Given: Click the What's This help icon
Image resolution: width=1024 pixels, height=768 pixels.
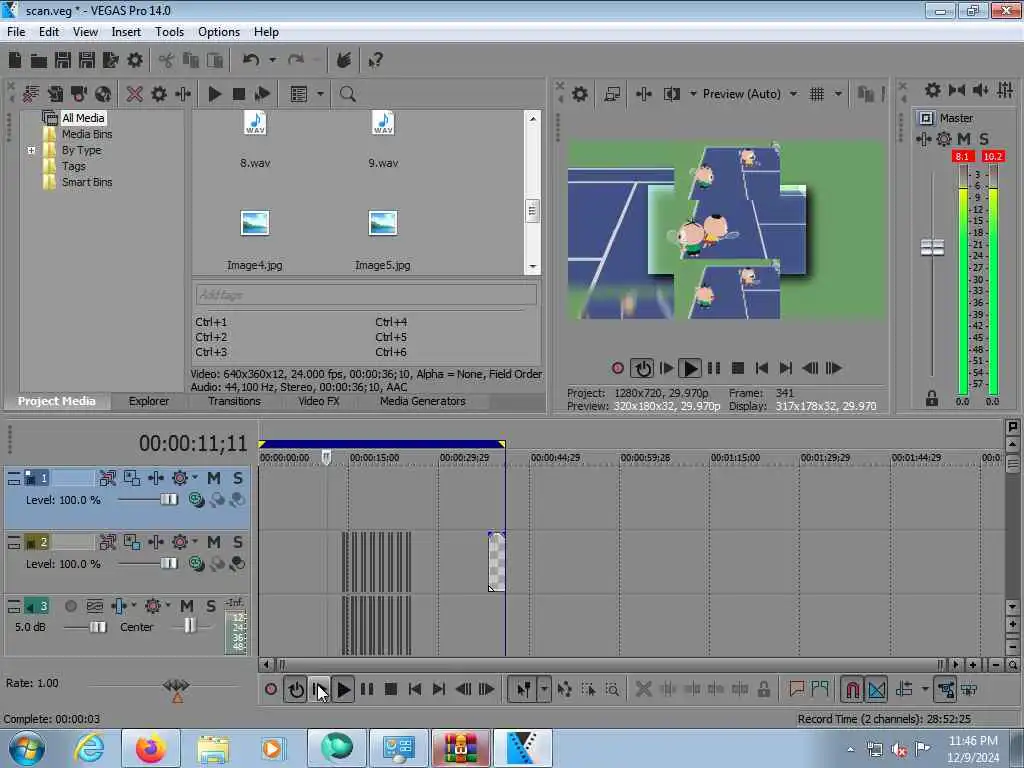Looking at the screenshot, I should [x=375, y=61].
